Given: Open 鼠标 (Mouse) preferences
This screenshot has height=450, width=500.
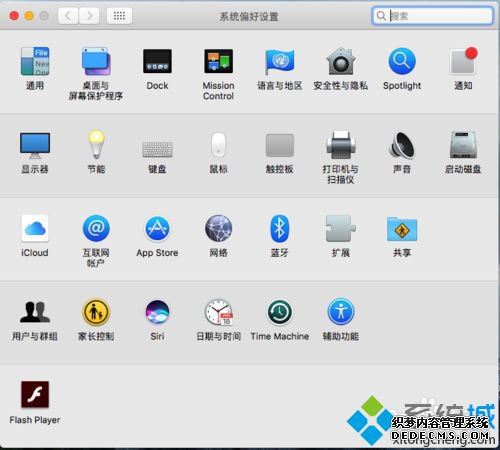Looking at the screenshot, I should point(218,145).
